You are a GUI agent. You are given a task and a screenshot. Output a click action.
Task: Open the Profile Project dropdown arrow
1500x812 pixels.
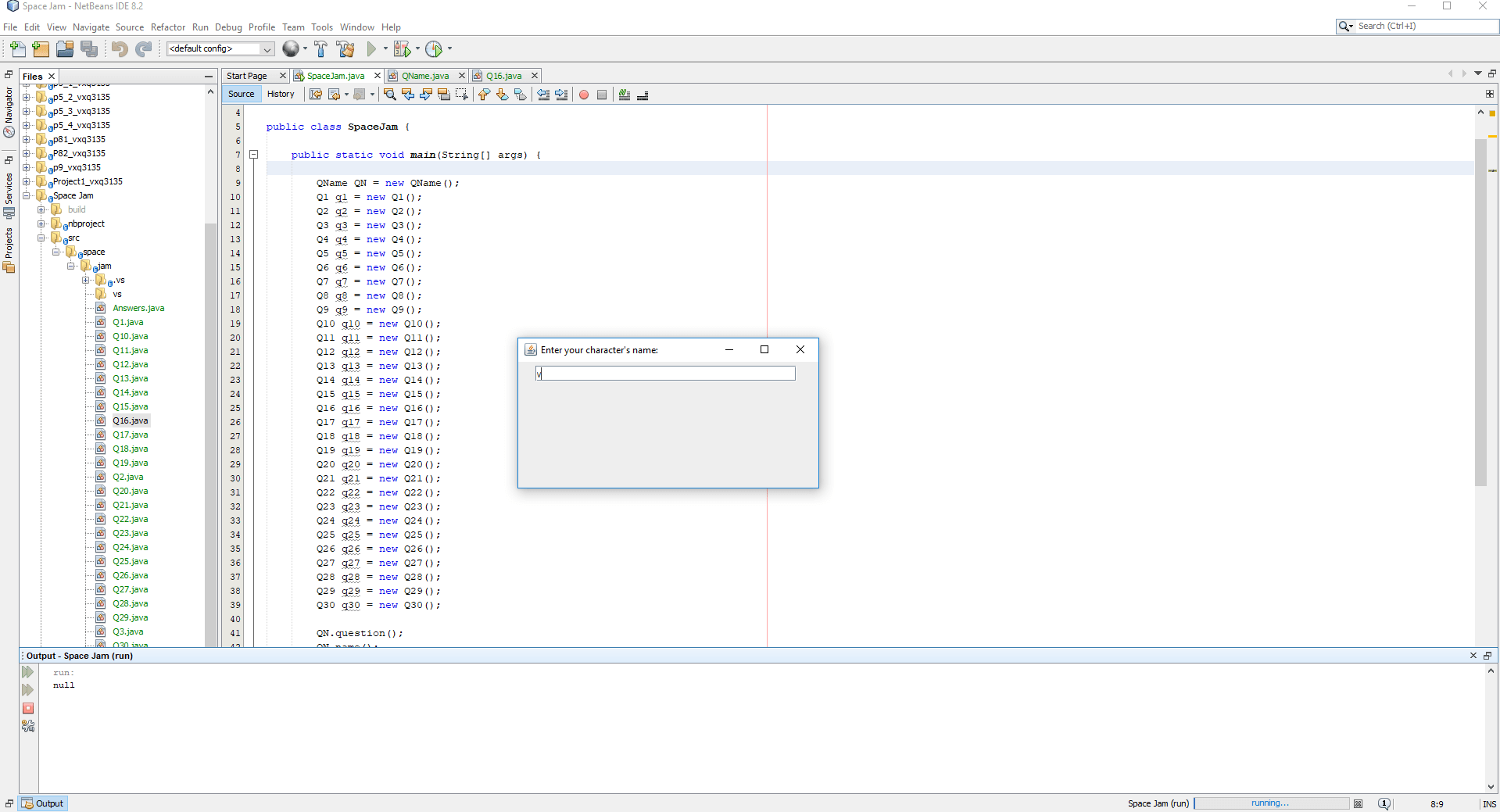click(449, 48)
